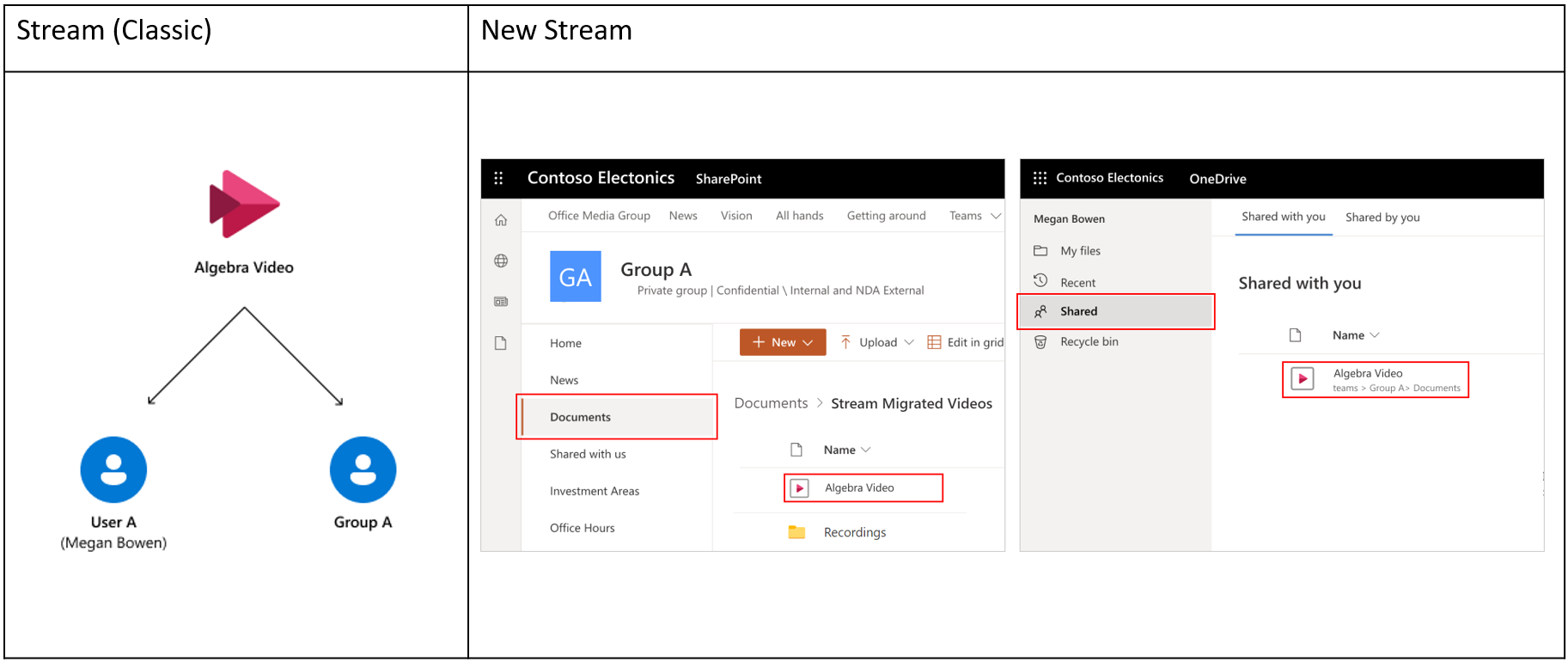Click the Edit in grid view icon
The image size is (1568, 662).
934,342
